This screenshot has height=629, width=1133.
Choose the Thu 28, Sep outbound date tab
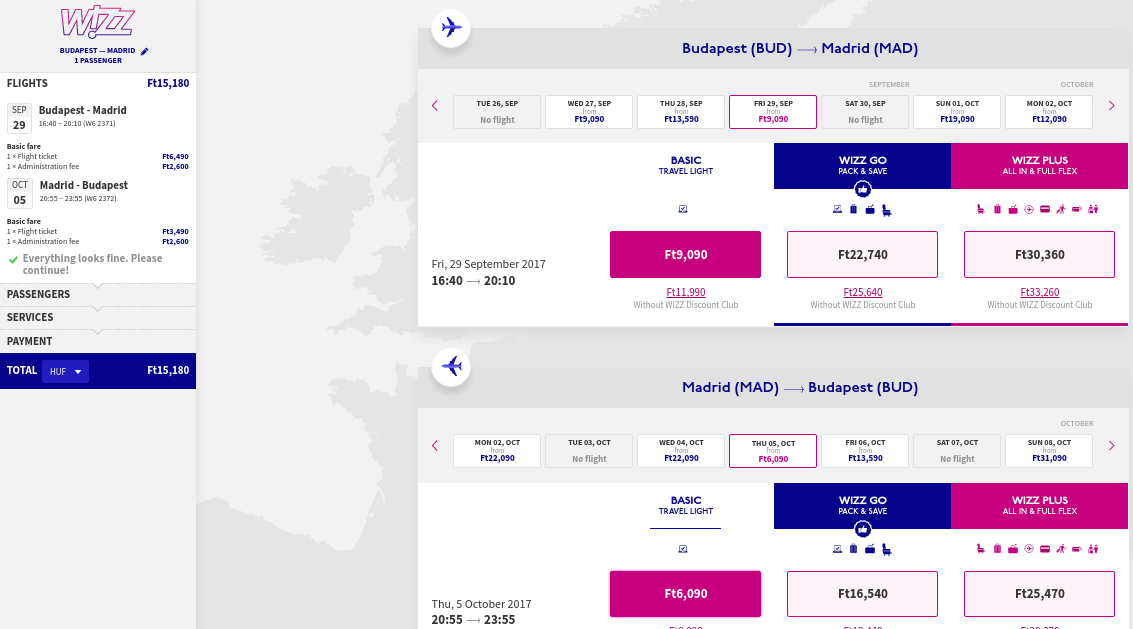(681, 112)
